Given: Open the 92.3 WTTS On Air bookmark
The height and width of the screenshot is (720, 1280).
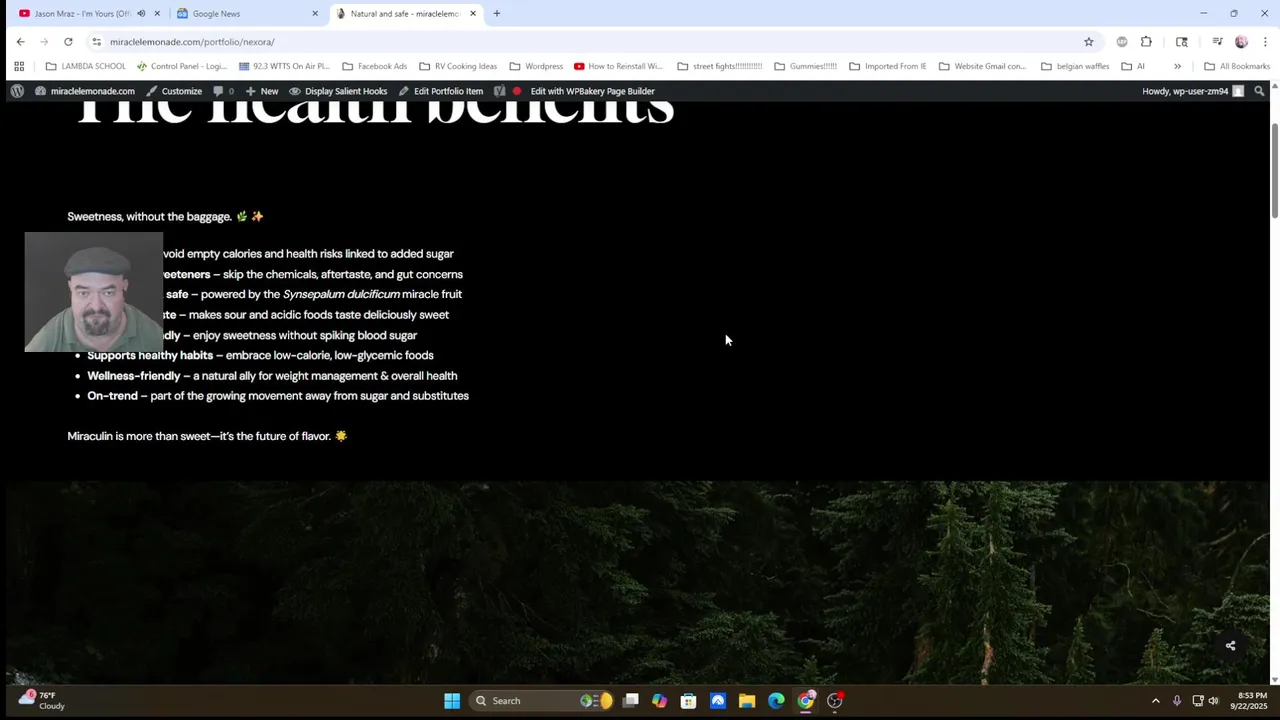Looking at the screenshot, I should click(284, 66).
